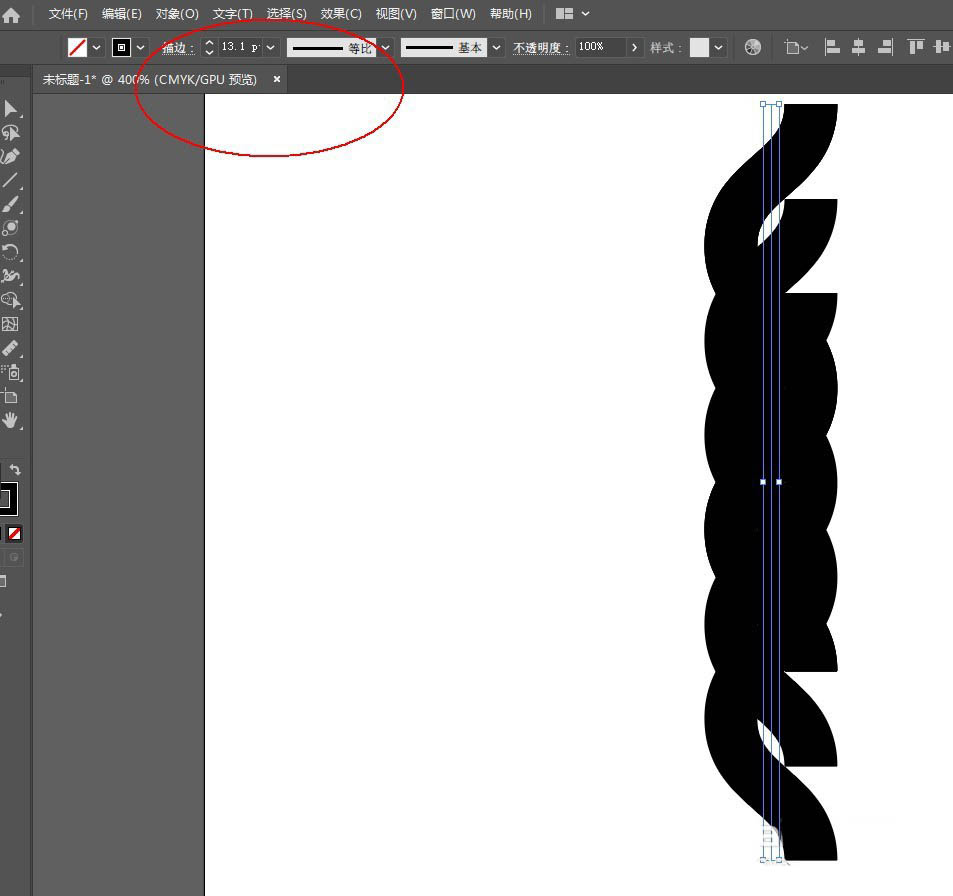Select the Hand tool
The image size is (953, 896).
10,420
